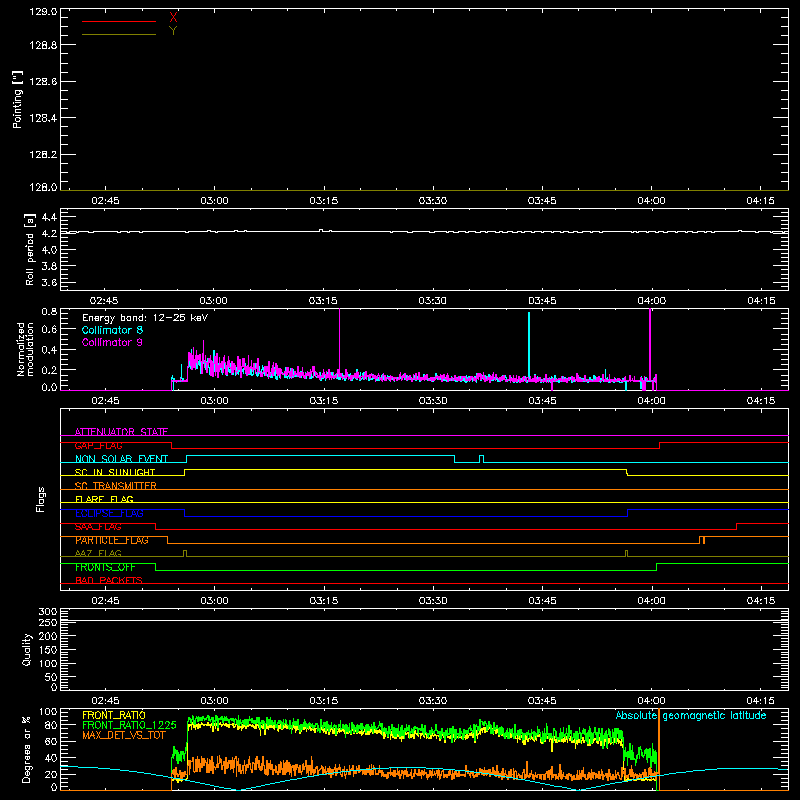This screenshot has width=800, height=800.
Task: Select the red X legend line sample
Action: [119, 21]
